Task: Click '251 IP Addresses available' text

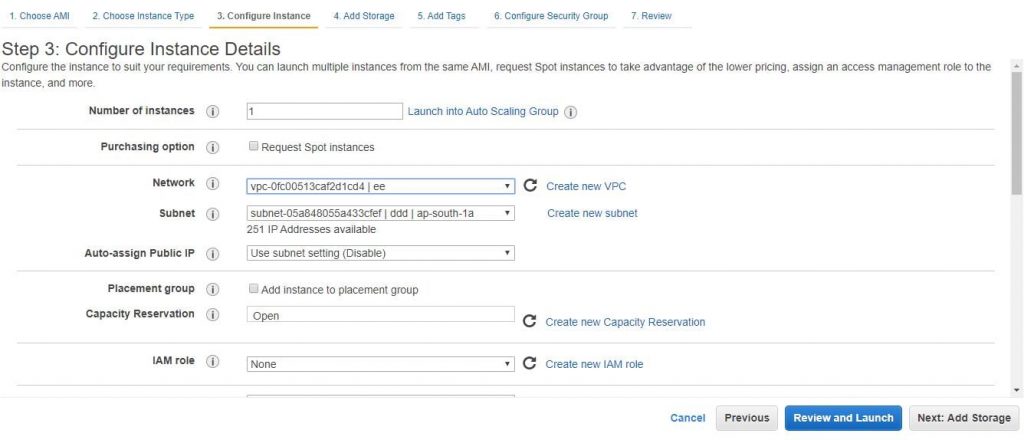Action: [x=312, y=230]
